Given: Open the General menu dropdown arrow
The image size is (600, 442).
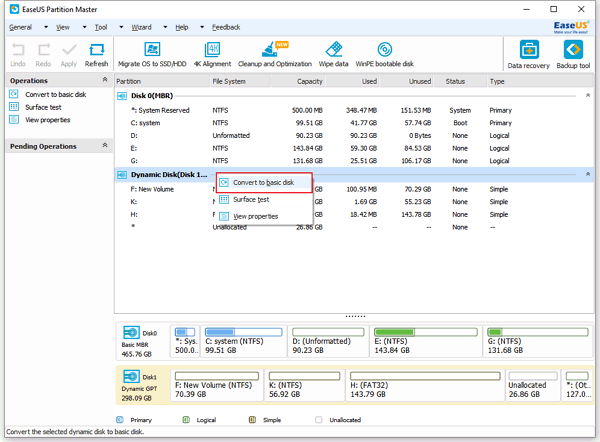Looking at the screenshot, I should click(46, 27).
